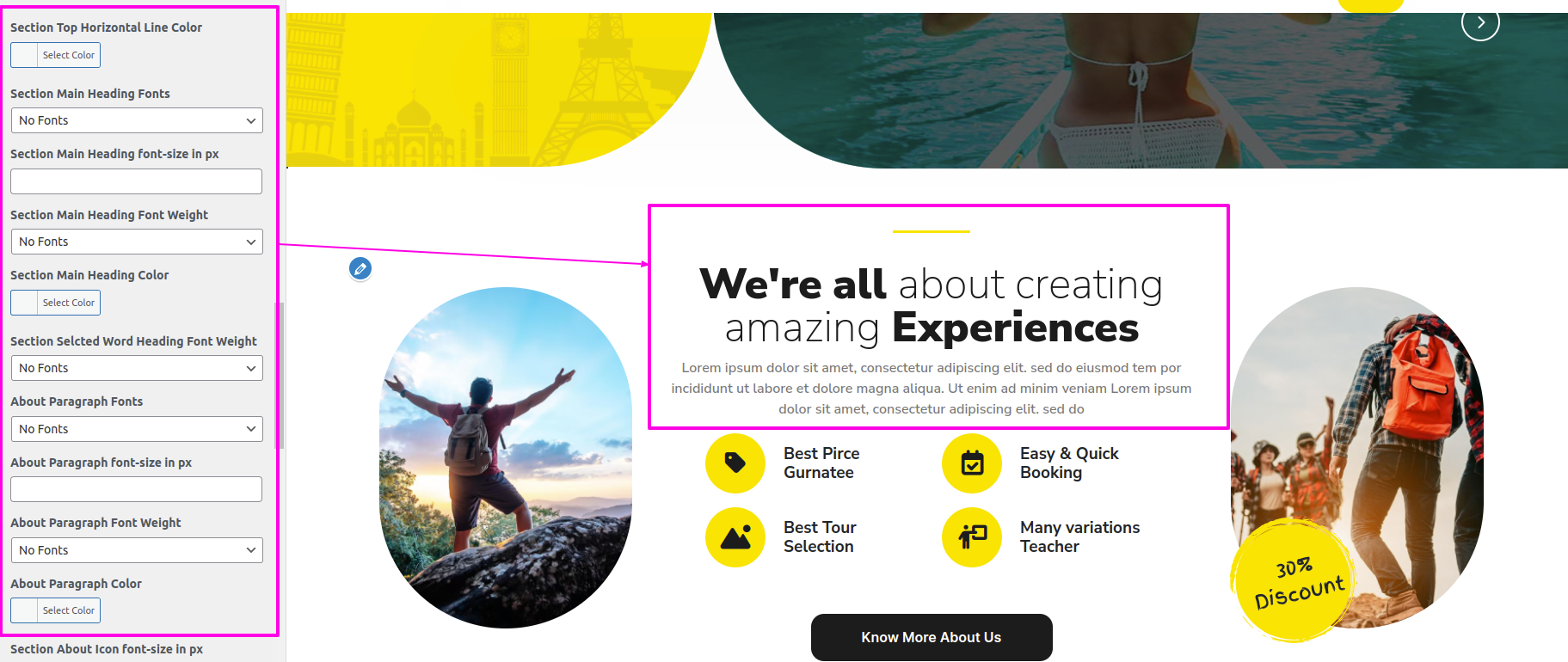This screenshot has width=1568, height=662.
Task: Click the slider next arrow circle icon
Action: pyautogui.click(x=1480, y=22)
